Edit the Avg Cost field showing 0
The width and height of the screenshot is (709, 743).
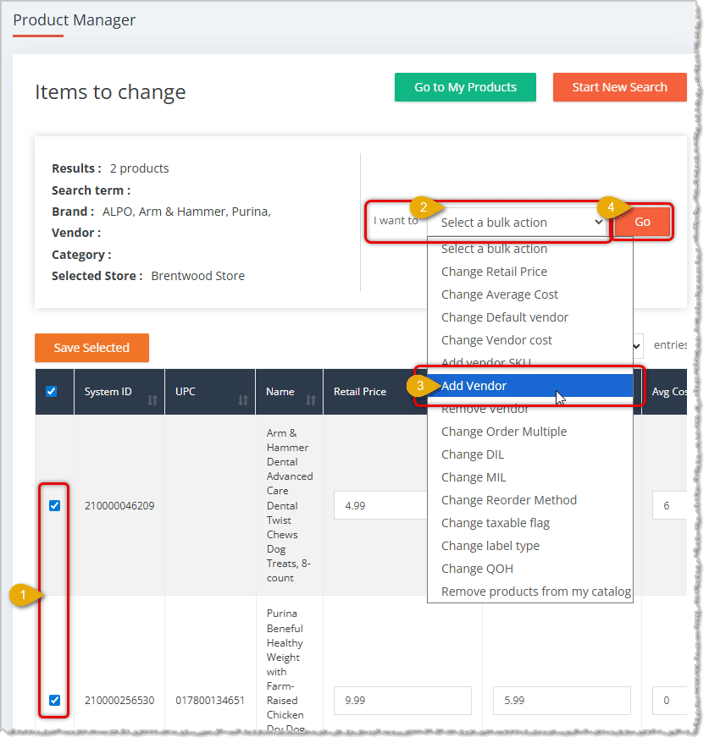pyautogui.click(x=669, y=700)
